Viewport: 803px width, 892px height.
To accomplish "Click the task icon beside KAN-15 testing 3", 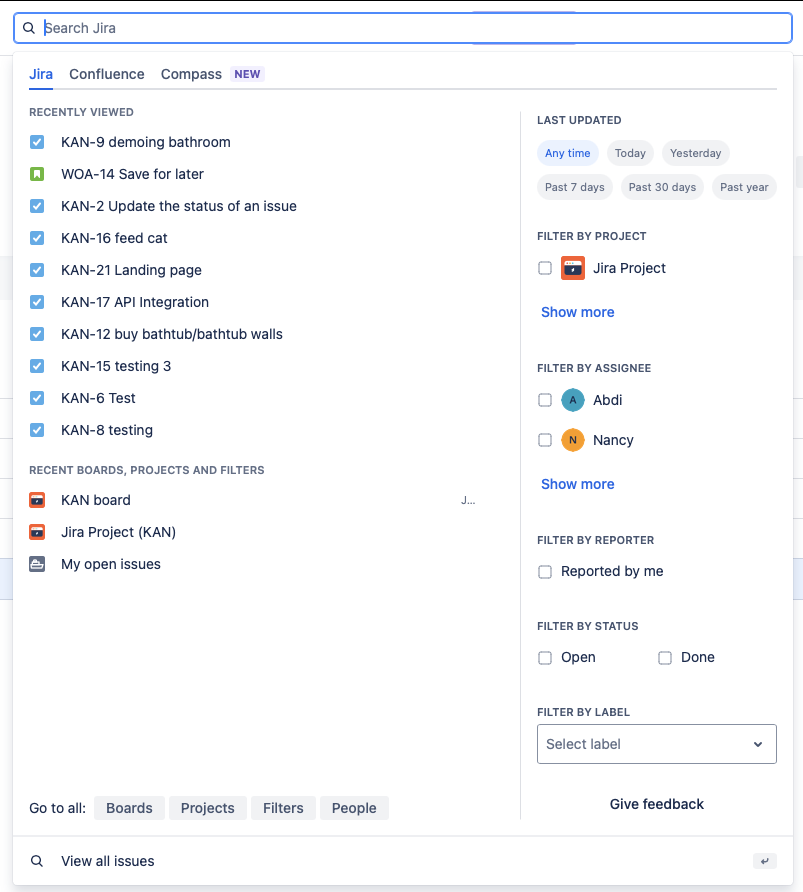I will coord(37,366).
